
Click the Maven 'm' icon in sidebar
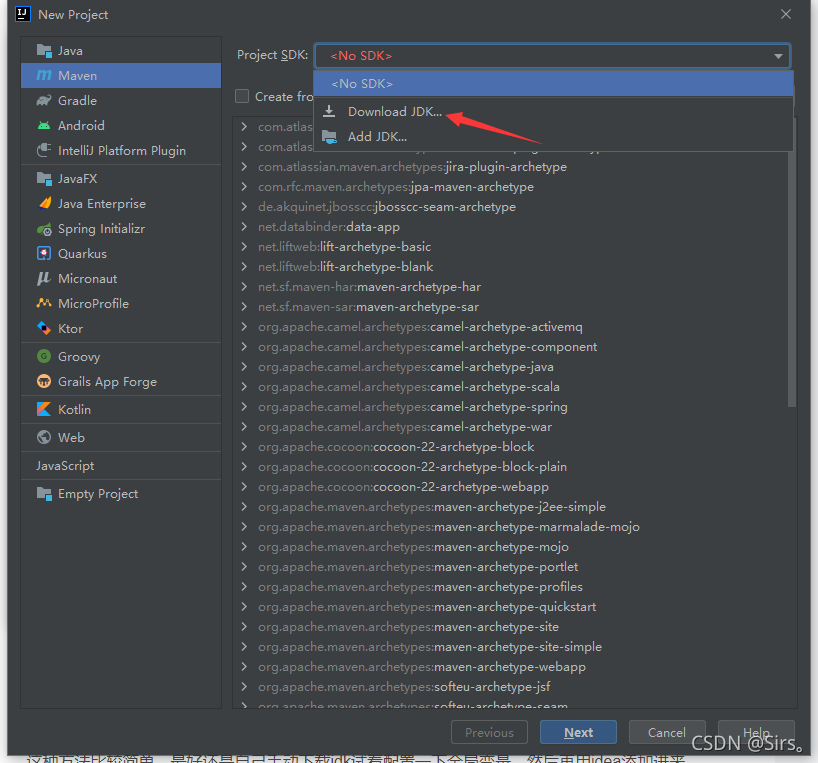click(44, 76)
